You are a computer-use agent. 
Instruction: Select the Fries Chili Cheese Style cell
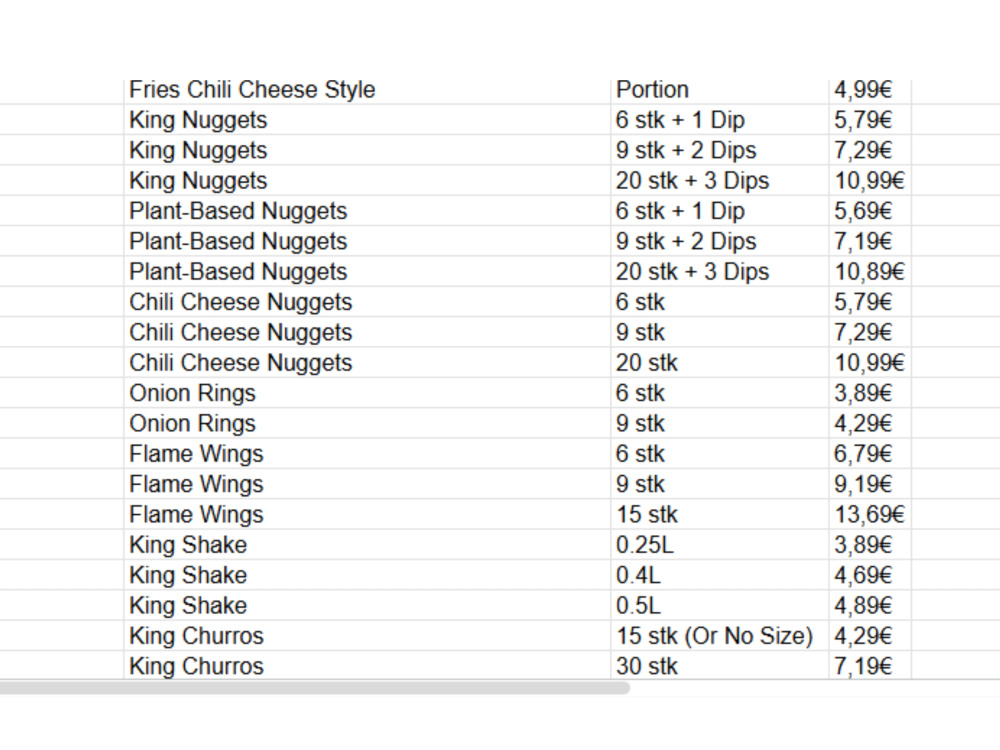(x=367, y=89)
